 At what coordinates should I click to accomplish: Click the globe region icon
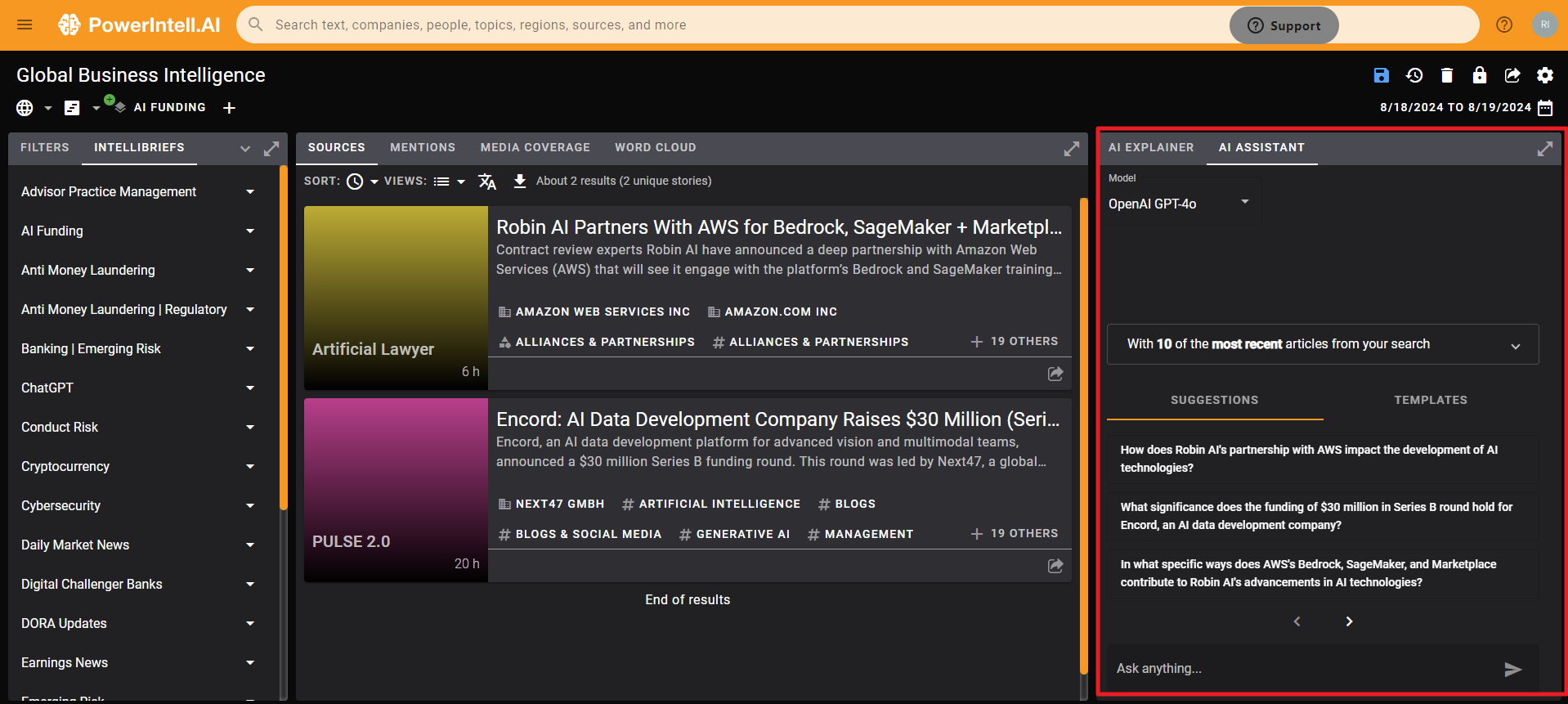25,108
